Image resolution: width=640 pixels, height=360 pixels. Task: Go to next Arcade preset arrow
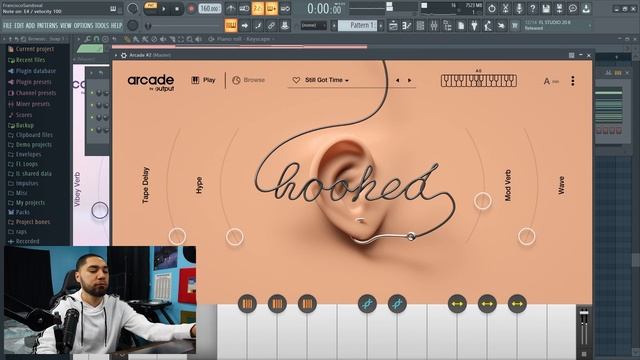click(409, 80)
